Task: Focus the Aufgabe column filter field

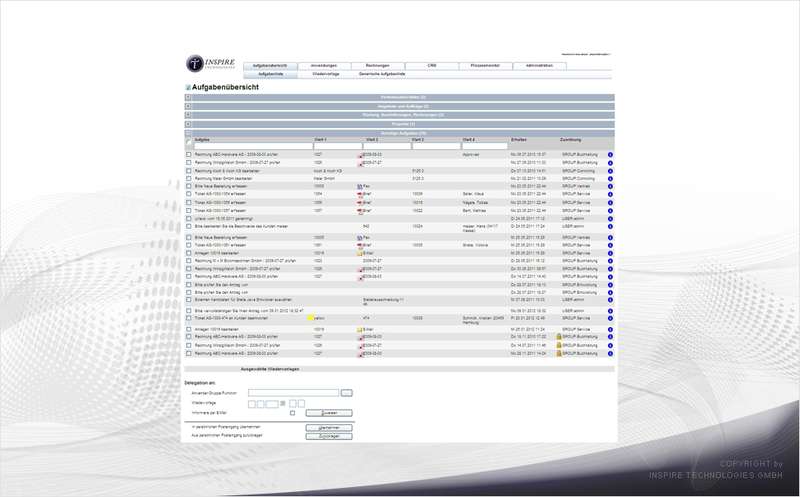Action: 254,146
